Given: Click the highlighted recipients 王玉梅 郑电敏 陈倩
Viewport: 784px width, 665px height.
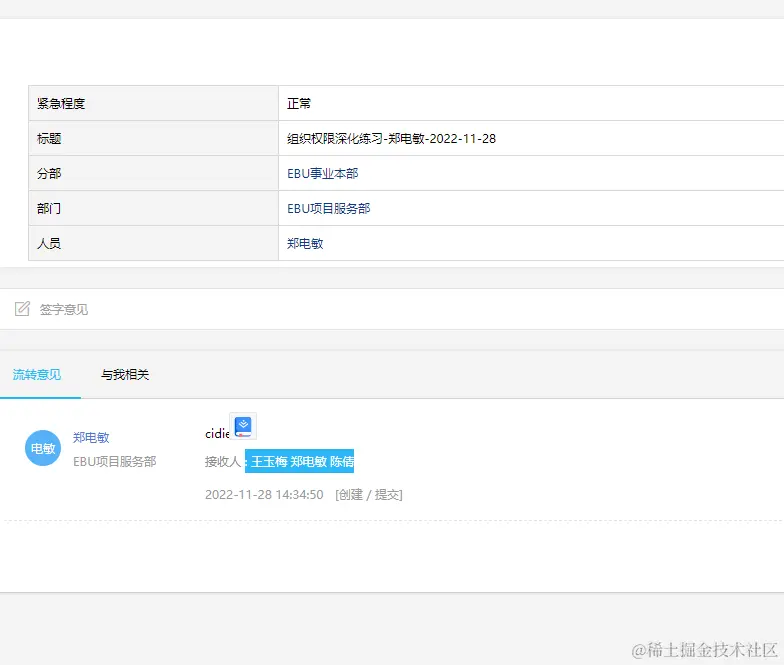Looking at the screenshot, I should [300, 461].
